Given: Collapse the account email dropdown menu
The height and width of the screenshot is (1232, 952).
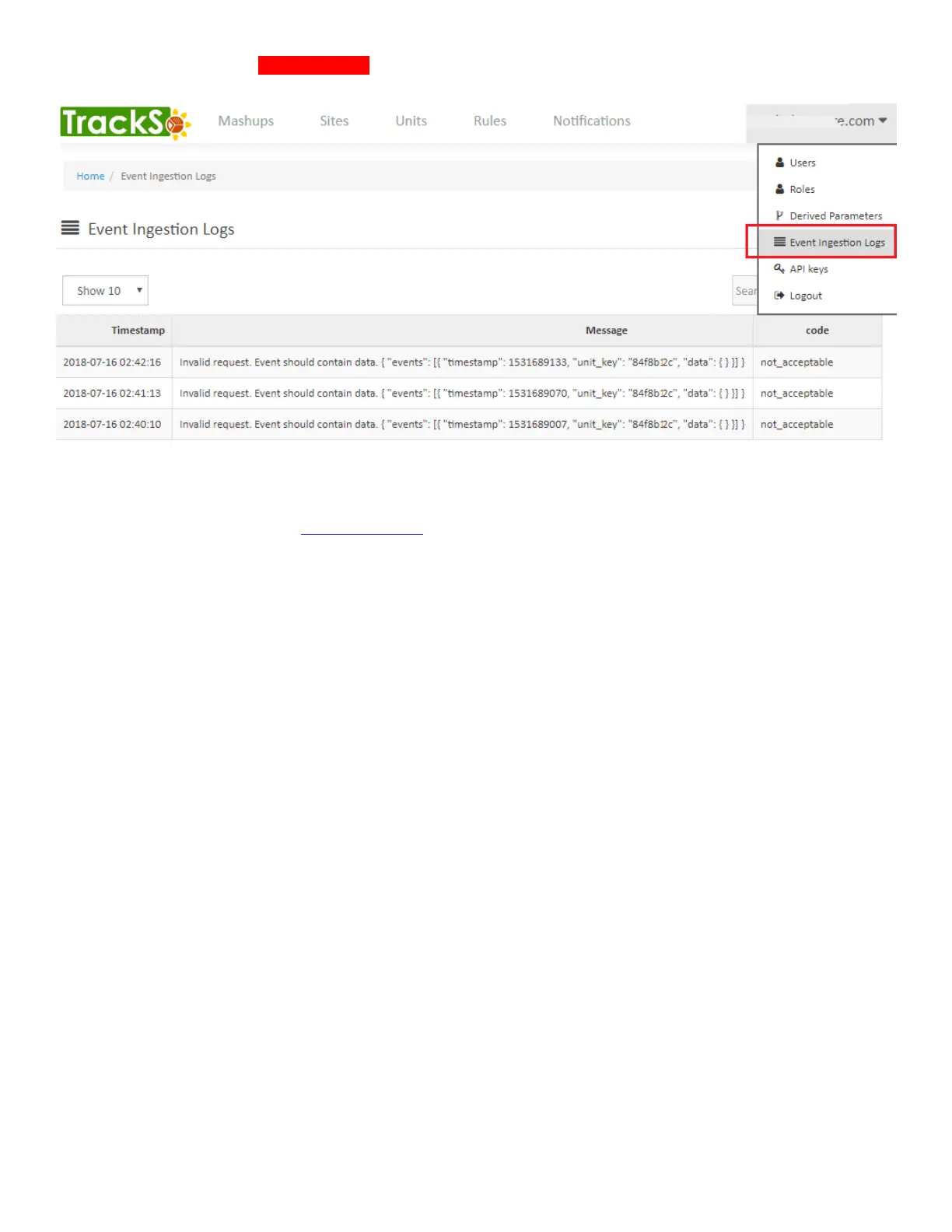Looking at the screenshot, I should click(x=821, y=122).
